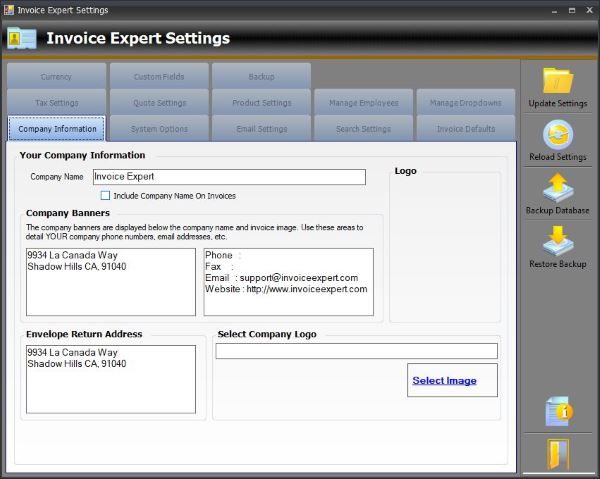The width and height of the screenshot is (600, 479).
Task: Click the Update Settings label
Action: 558,103
